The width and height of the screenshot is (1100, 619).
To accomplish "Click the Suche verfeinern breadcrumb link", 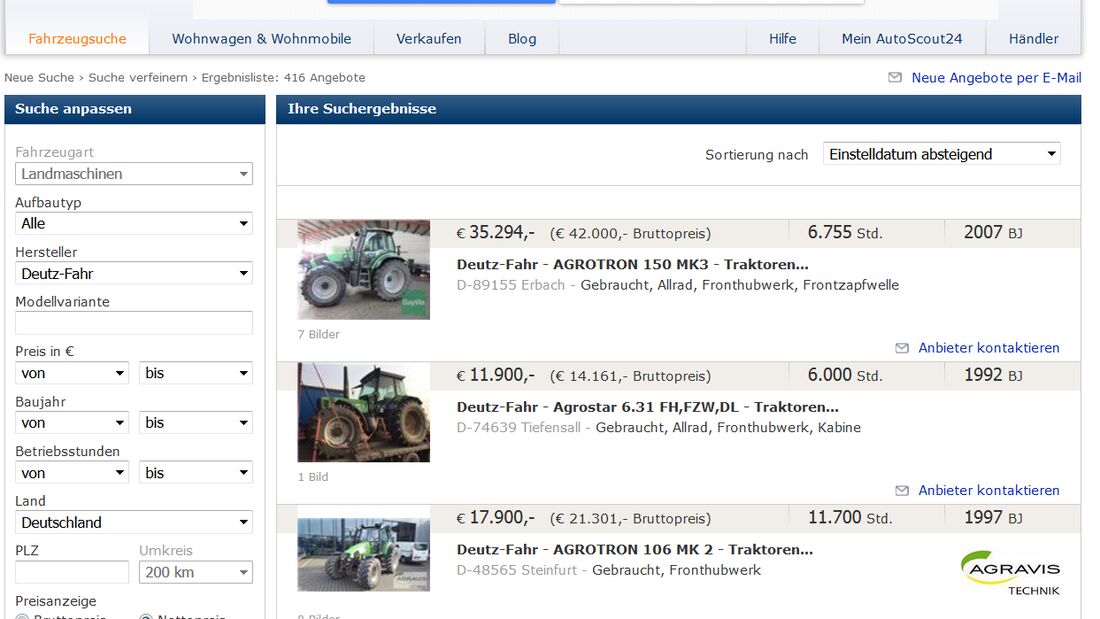I will (138, 77).
